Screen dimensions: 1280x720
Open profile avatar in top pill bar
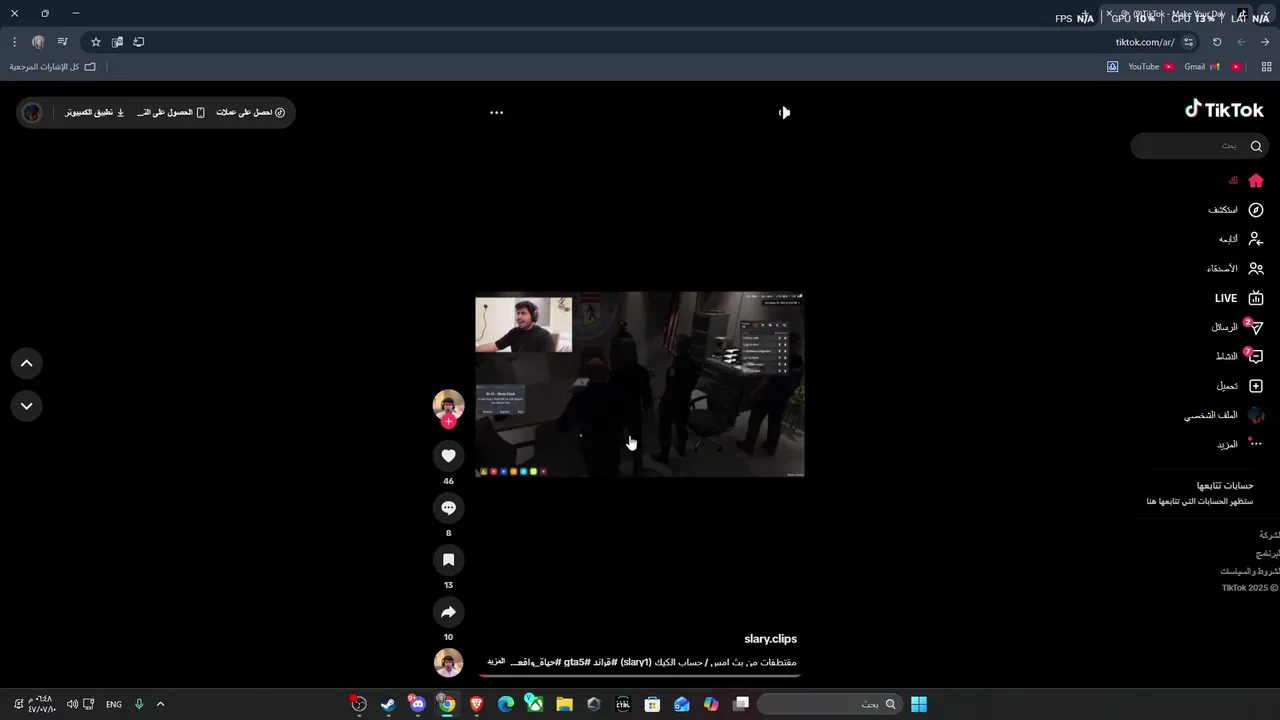[33, 112]
